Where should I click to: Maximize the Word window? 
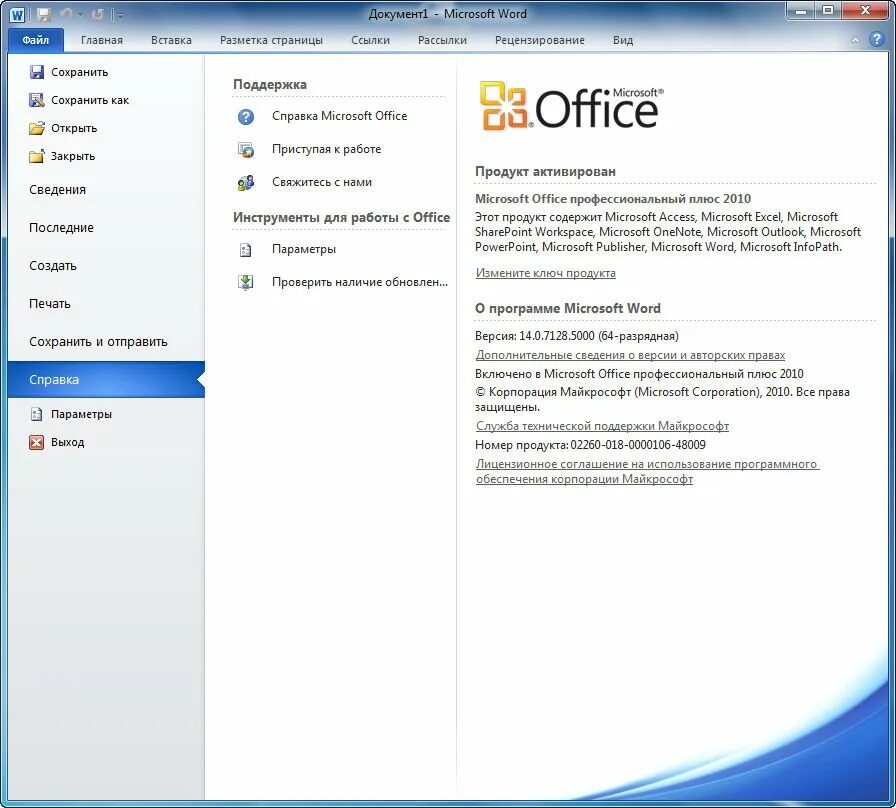pos(829,10)
